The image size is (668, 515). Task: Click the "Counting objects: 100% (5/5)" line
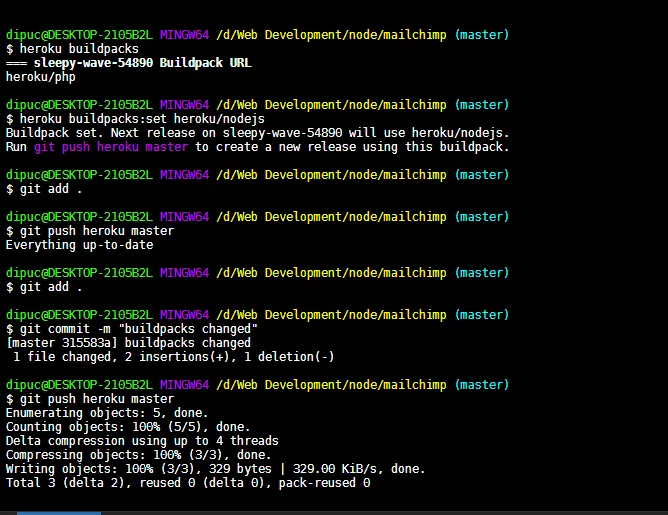tap(128, 427)
